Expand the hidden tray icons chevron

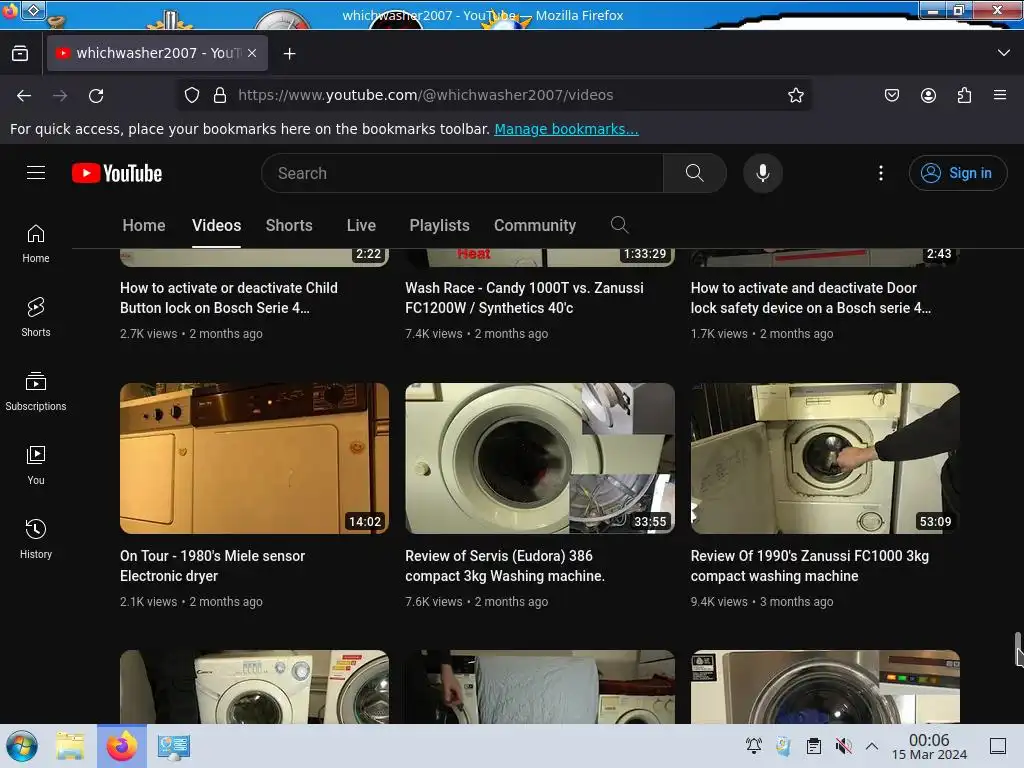click(x=872, y=746)
